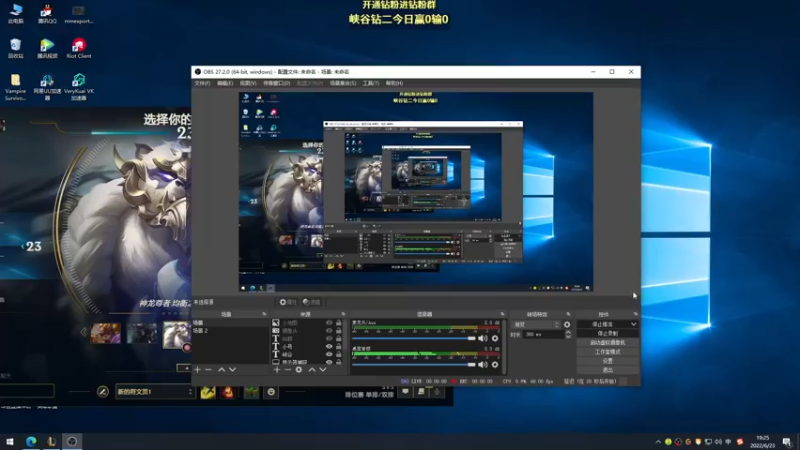Add a new scene with the plus icon

pos(197,369)
